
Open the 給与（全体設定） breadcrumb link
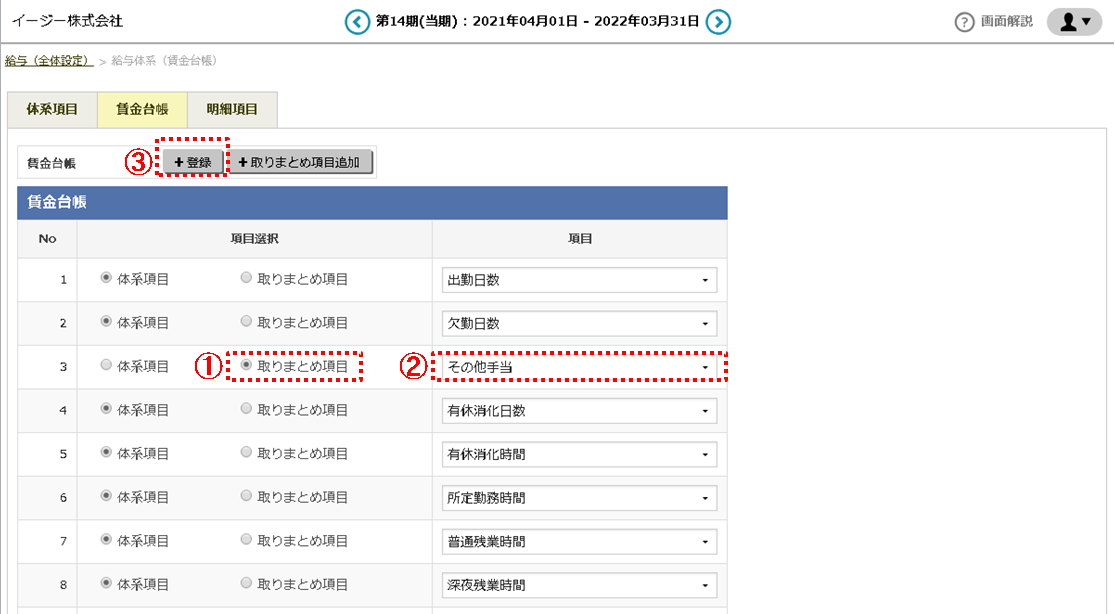(48, 61)
